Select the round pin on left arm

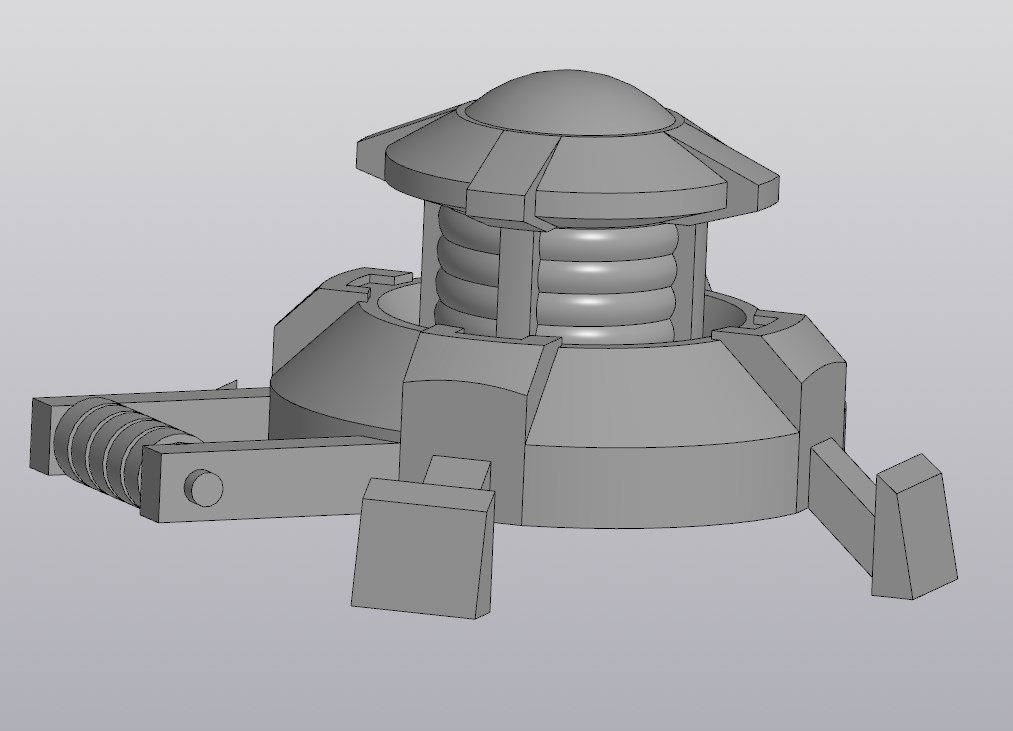pos(204,488)
